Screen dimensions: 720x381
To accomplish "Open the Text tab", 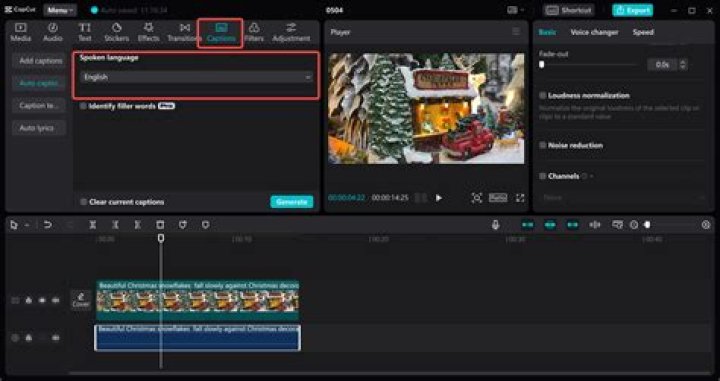I will point(84,33).
